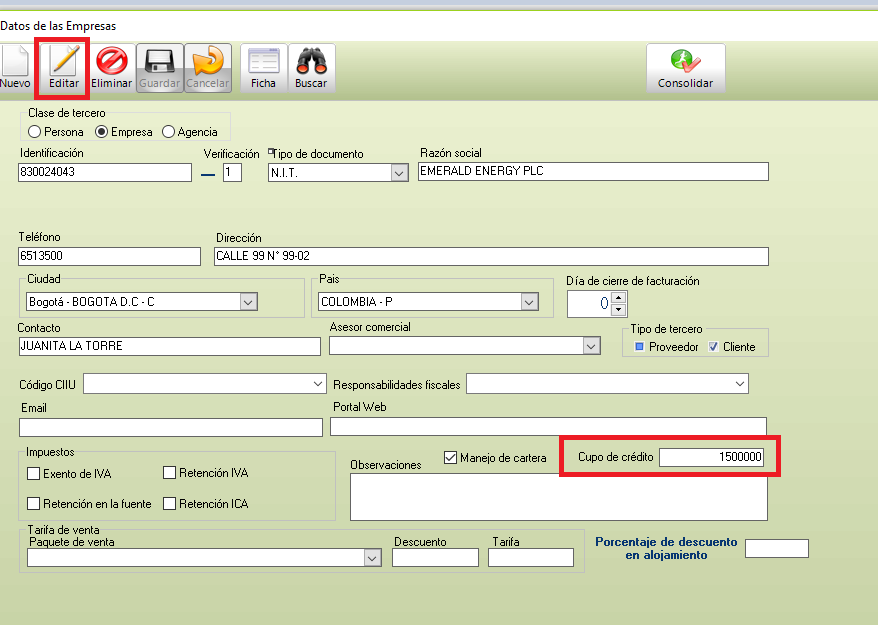Image resolution: width=878 pixels, height=625 pixels.
Task: Expand the Tipo de documento dropdown
Action: 399,173
